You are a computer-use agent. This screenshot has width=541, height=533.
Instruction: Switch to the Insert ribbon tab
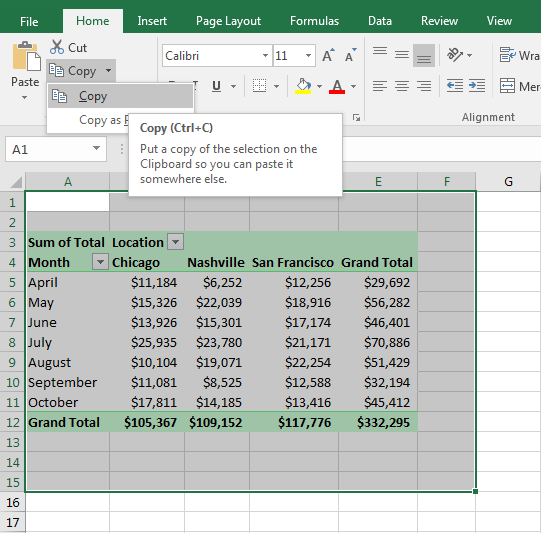point(152,21)
